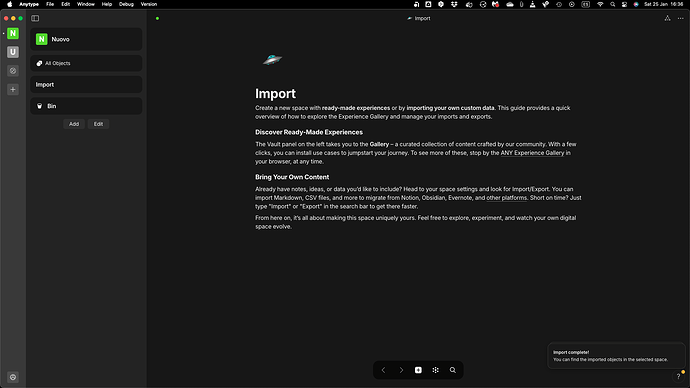Open the ANY Experience Gallery link
Viewport: 690px width, 388px height.
532,153
